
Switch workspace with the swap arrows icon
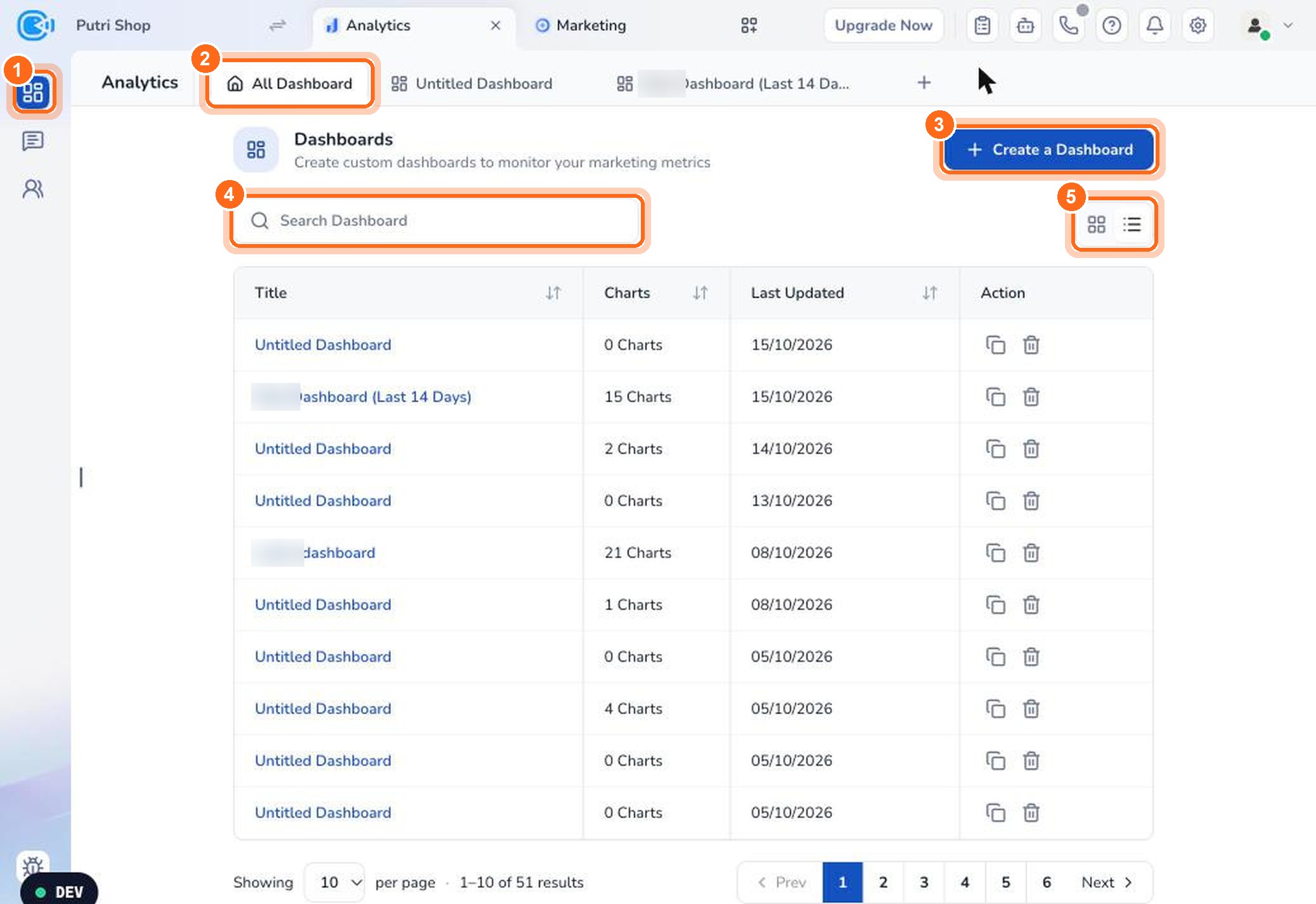tap(278, 25)
